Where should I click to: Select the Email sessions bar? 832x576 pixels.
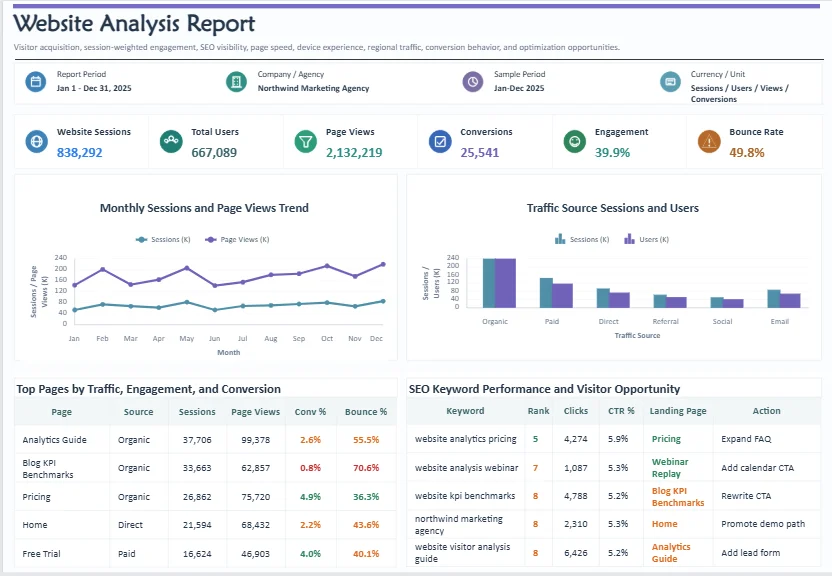[774, 299]
